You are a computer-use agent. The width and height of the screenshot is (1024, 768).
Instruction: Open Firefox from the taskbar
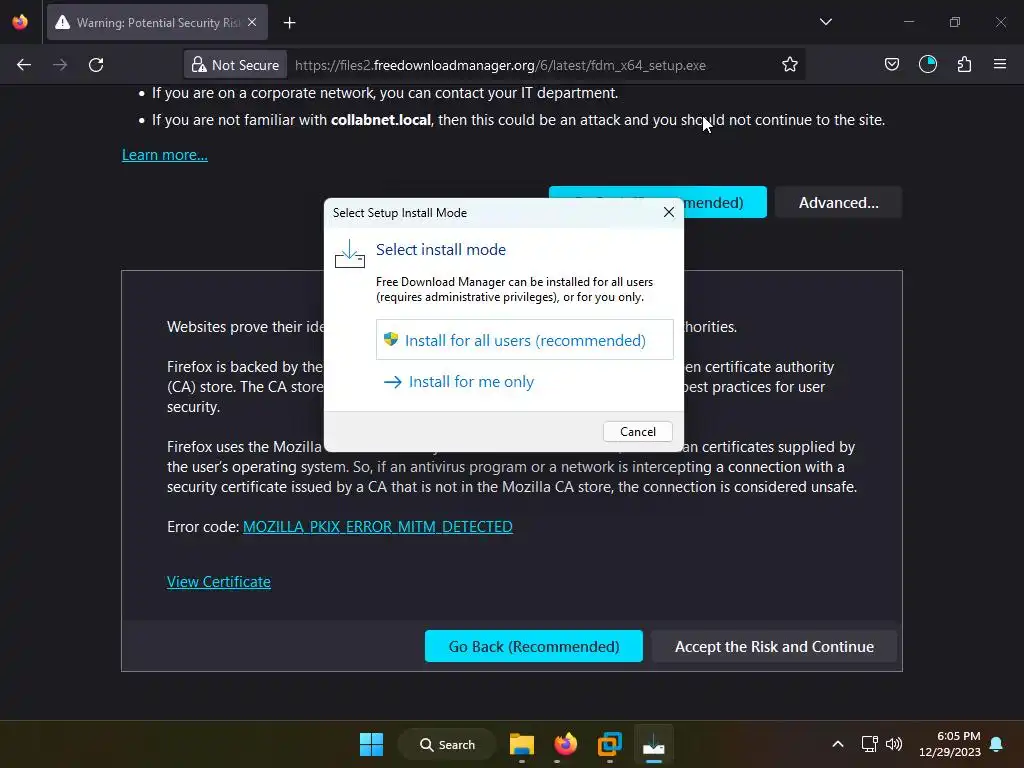[566, 744]
